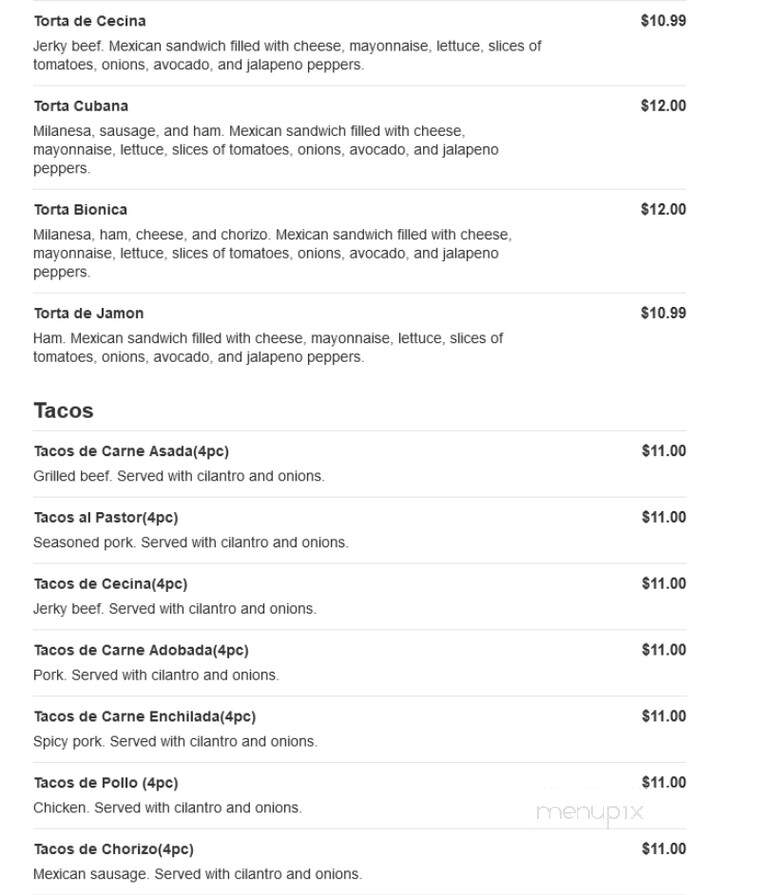Click Torta Bionica's $12.00 price
The height and width of the screenshot is (895, 769).
coord(663,209)
